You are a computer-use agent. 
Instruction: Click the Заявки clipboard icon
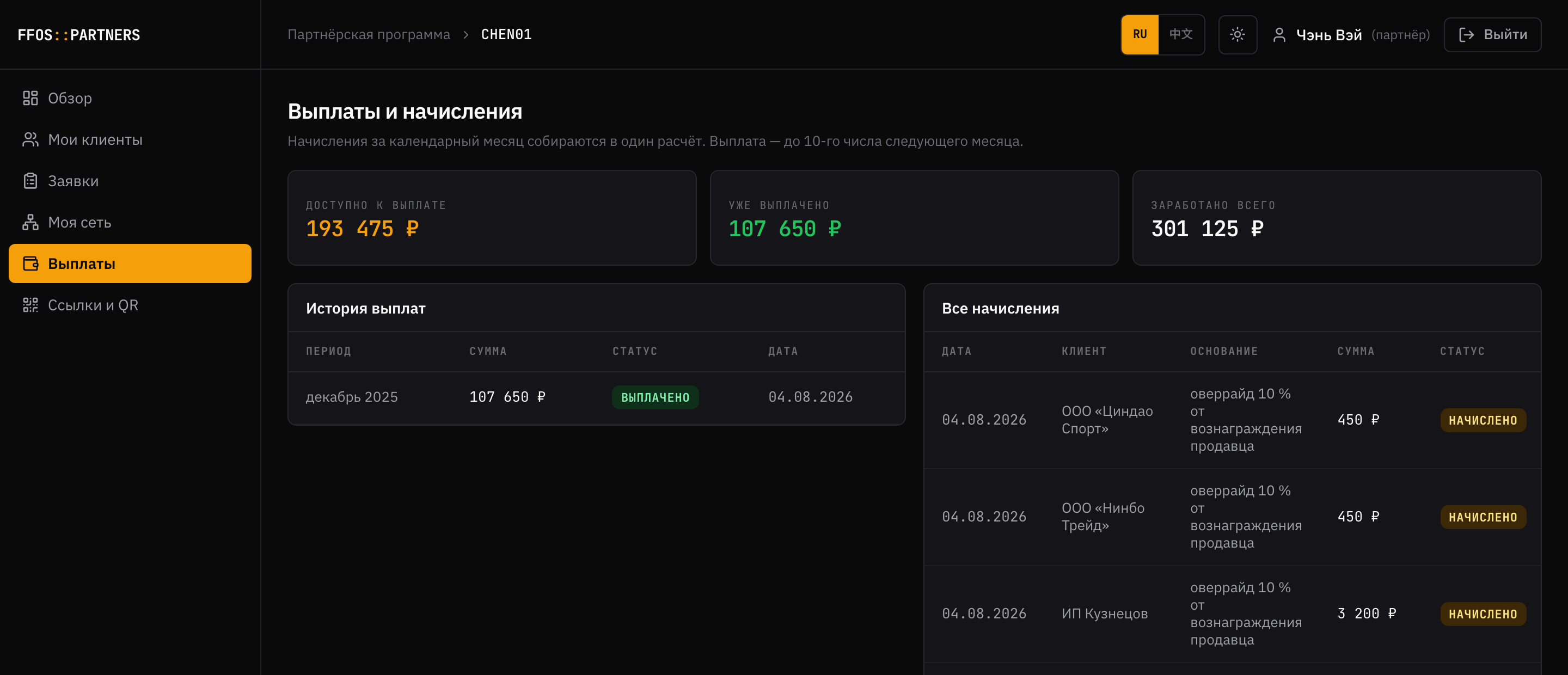pyautogui.click(x=30, y=181)
